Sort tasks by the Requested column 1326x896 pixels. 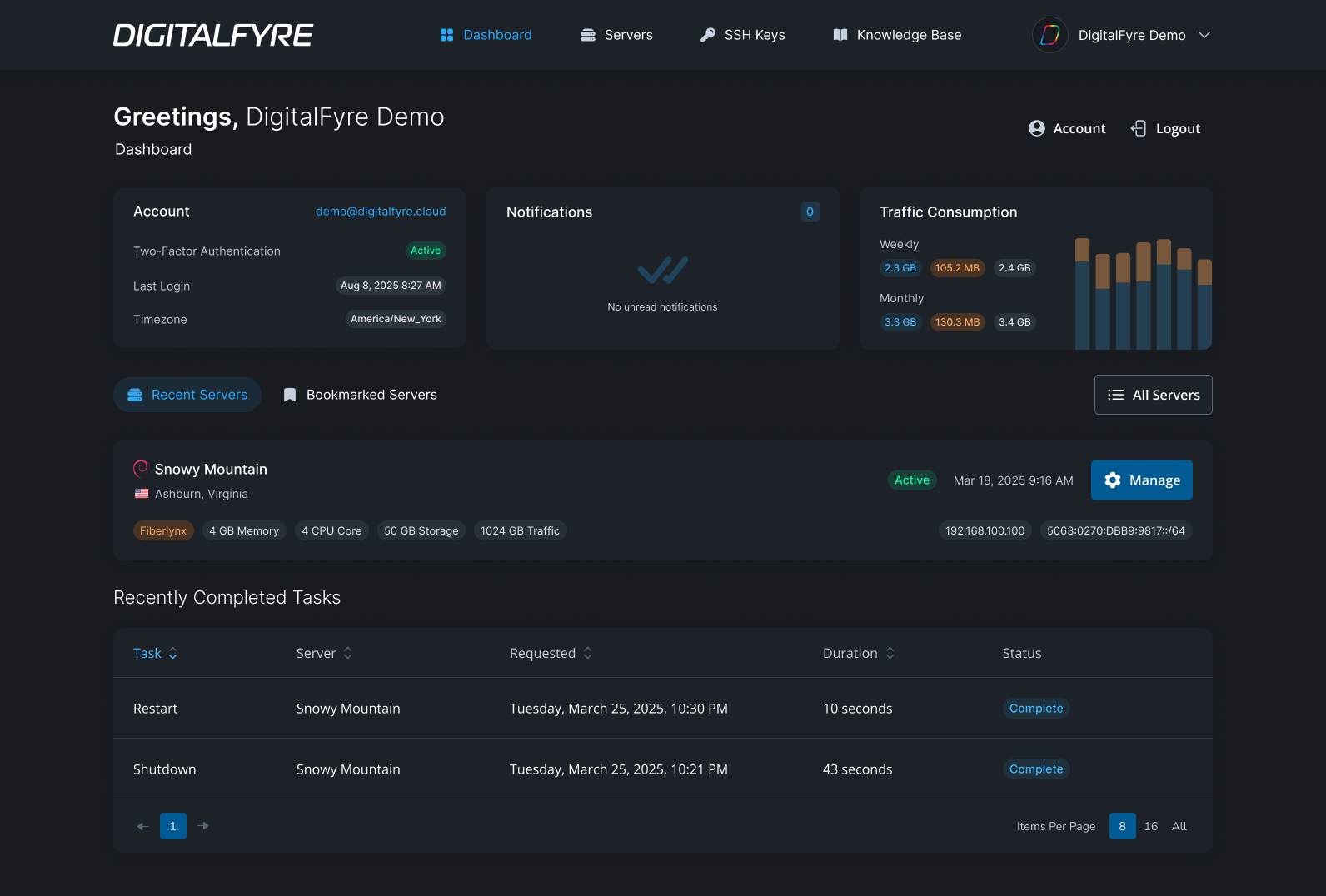click(x=551, y=654)
